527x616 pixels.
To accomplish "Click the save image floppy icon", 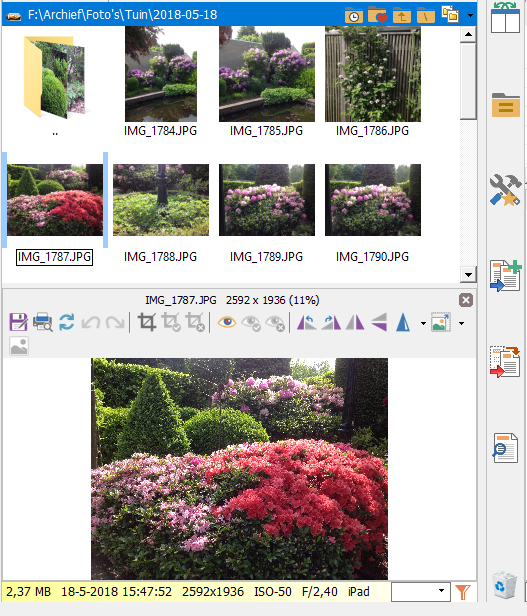I will click(x=18, y=322).
